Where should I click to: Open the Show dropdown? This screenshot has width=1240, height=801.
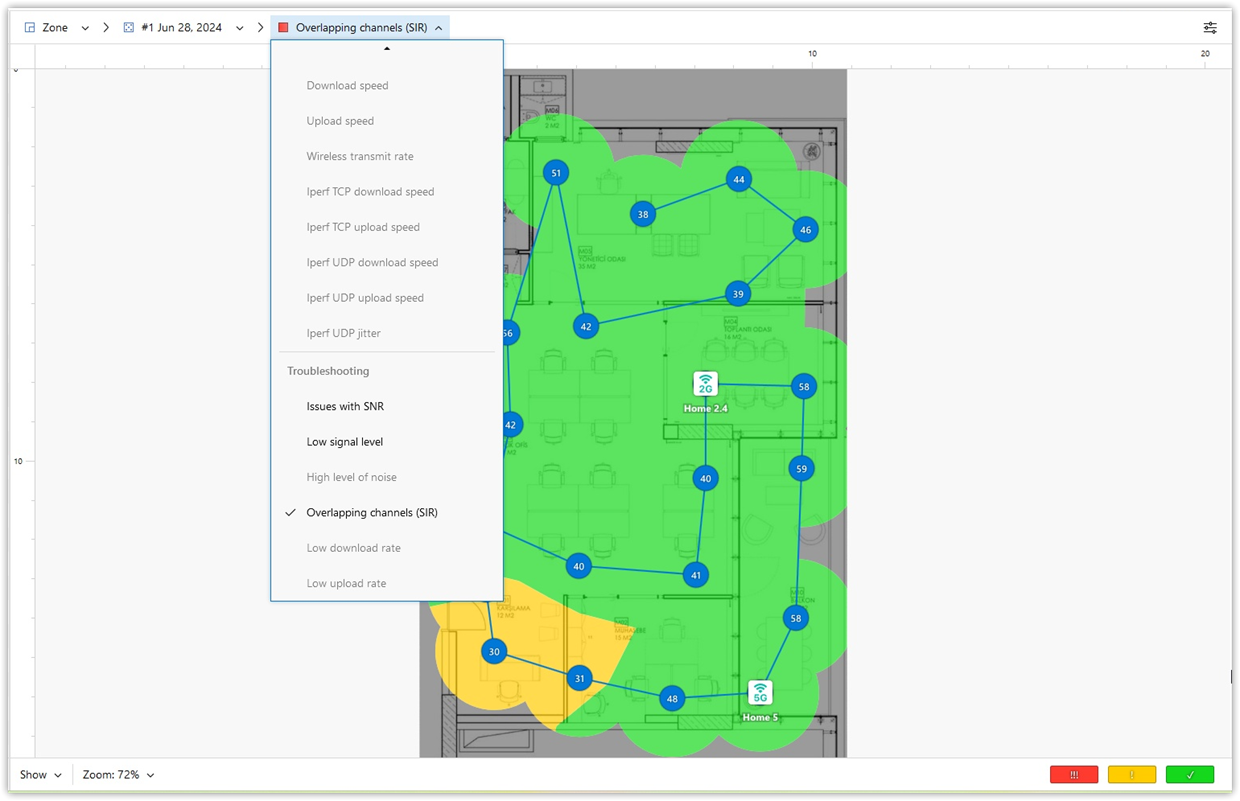(x=40, y=775)
